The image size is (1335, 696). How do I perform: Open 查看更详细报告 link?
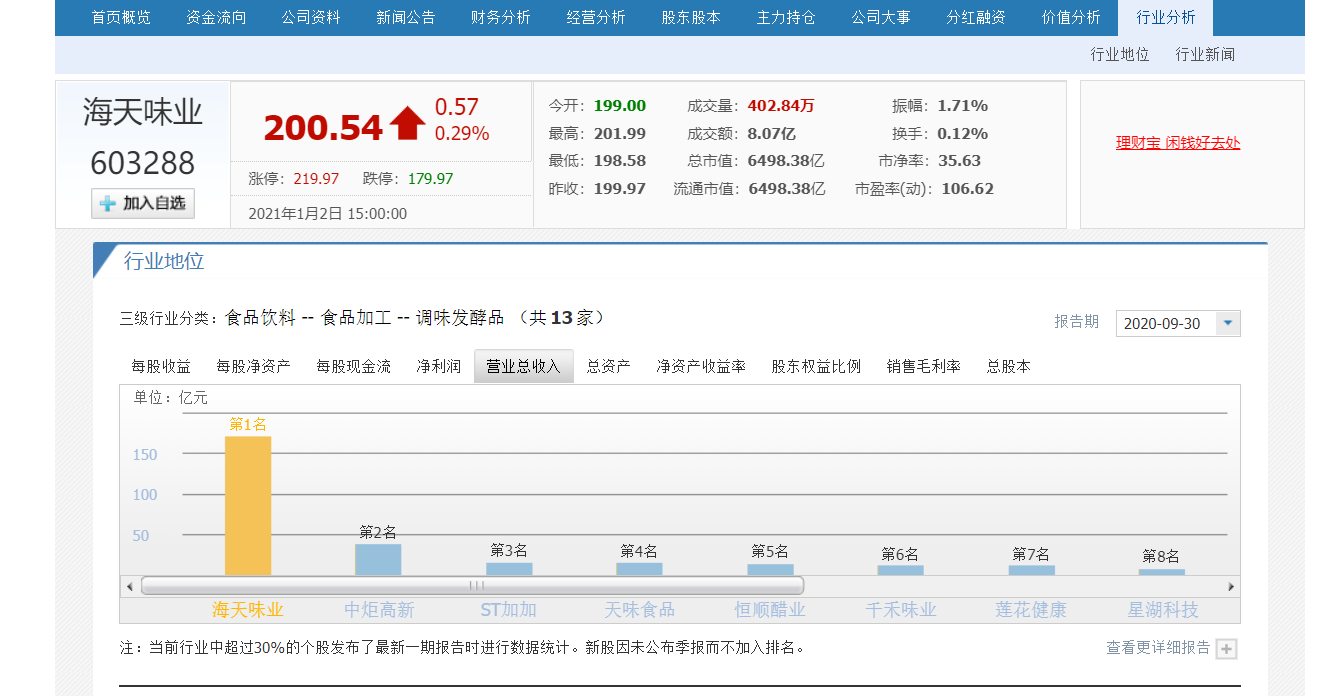pos(1158,648)
